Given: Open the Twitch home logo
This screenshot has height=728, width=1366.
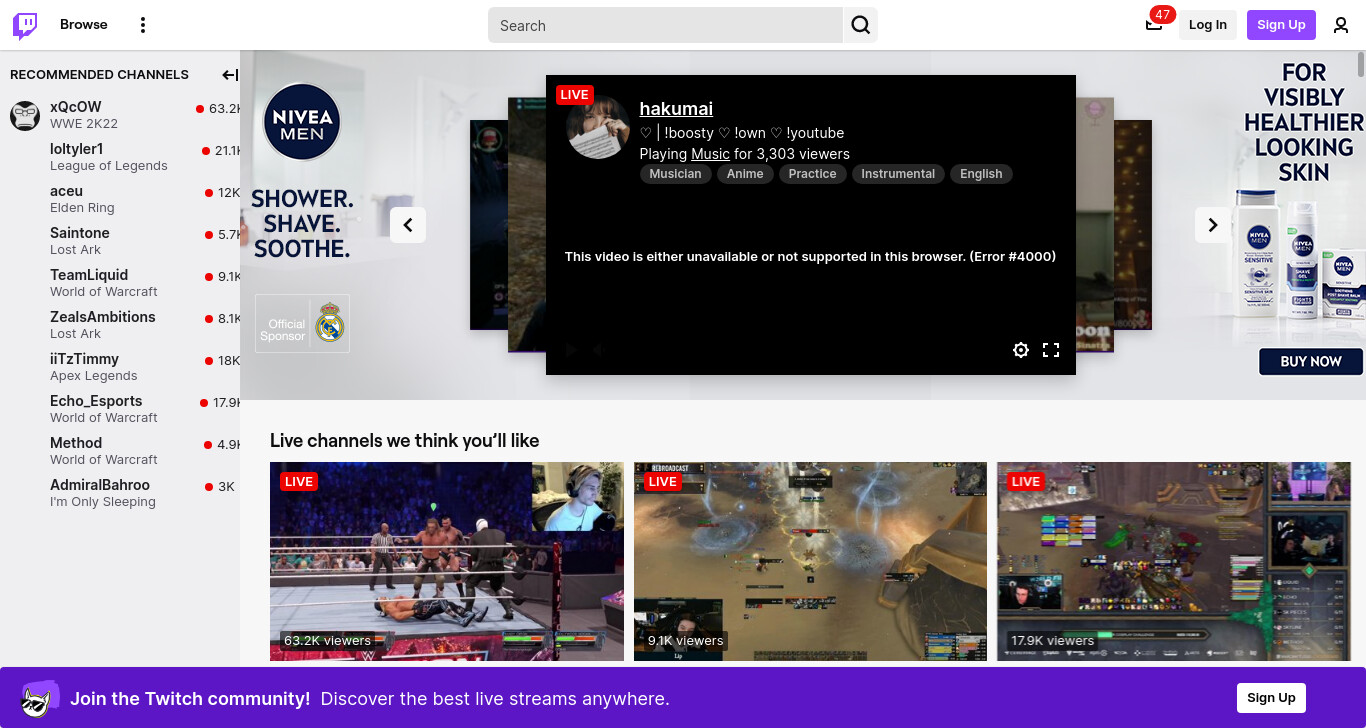Looking at the screenshot, I should (25, 25).
